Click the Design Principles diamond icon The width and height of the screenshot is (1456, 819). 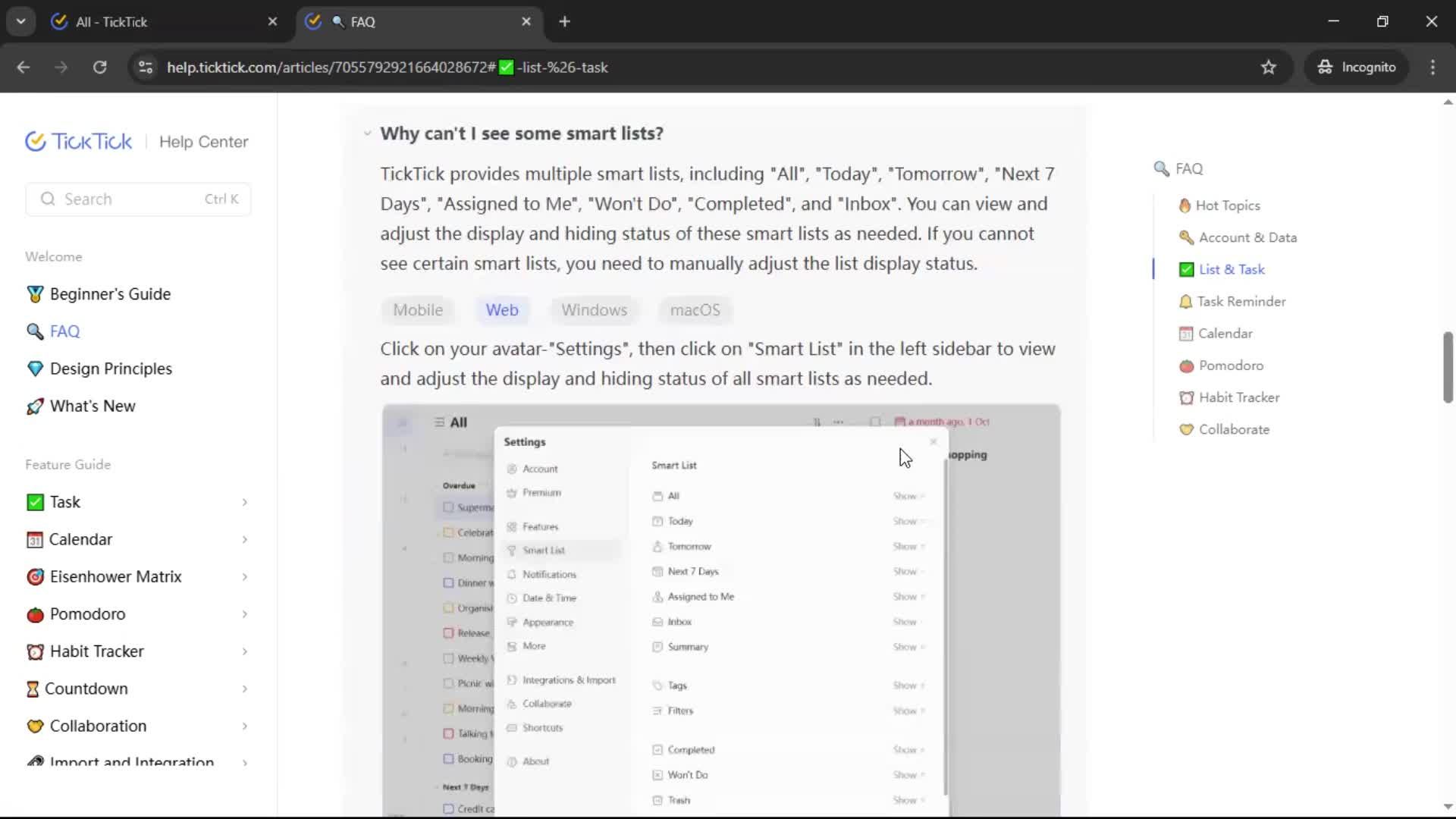click(35, 369)
